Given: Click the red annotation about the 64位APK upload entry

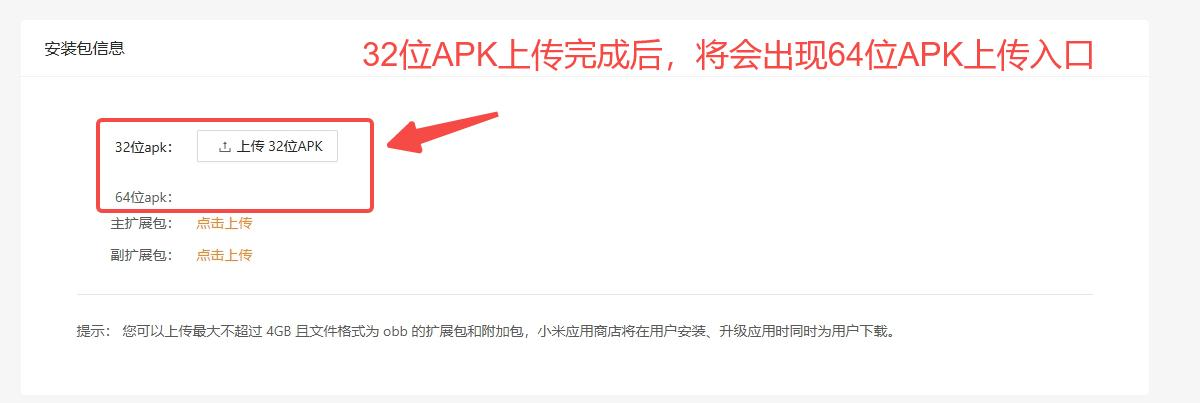Looking at the screenshot, I should 728,54.
